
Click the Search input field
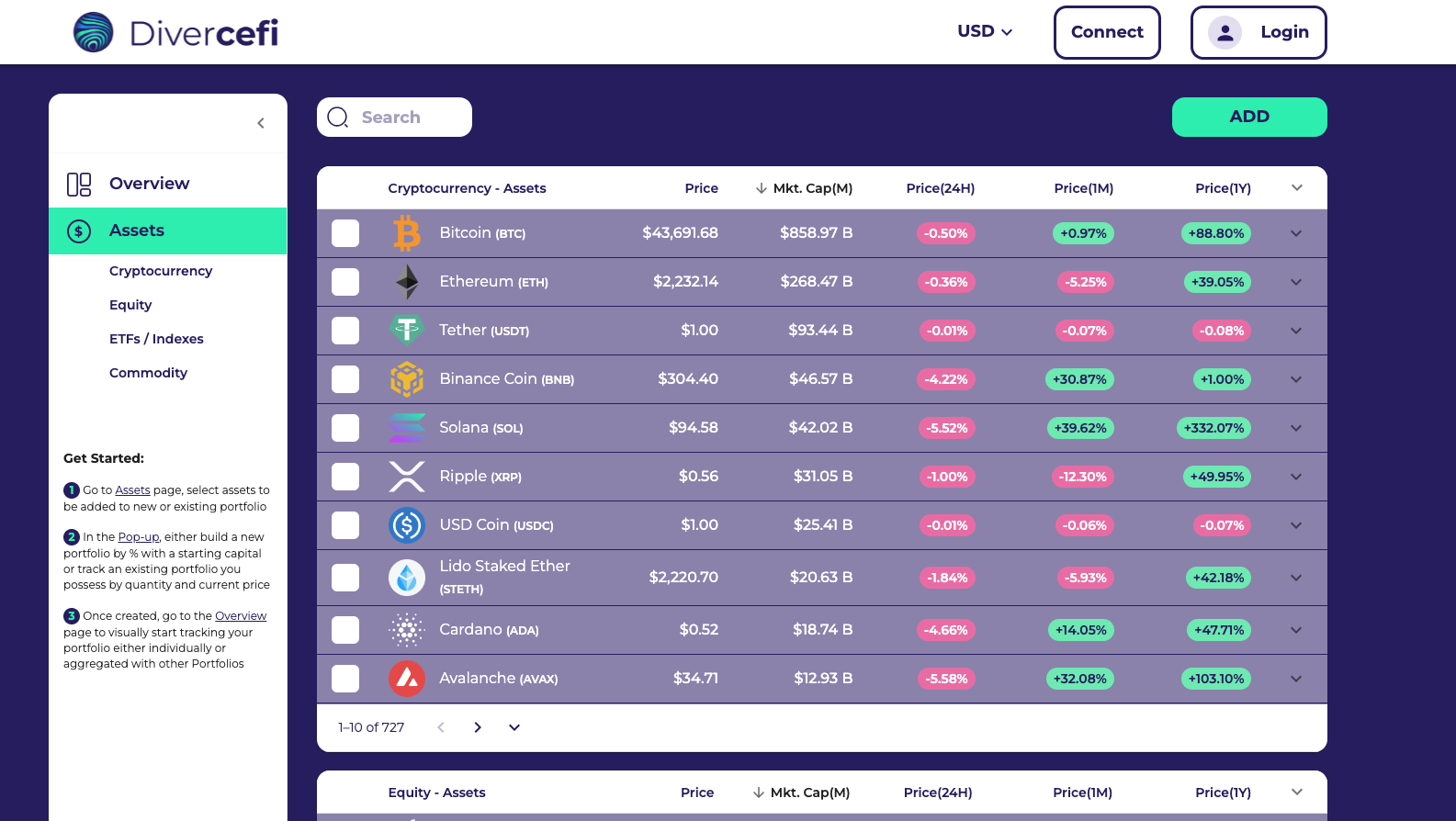click(394, 117)
